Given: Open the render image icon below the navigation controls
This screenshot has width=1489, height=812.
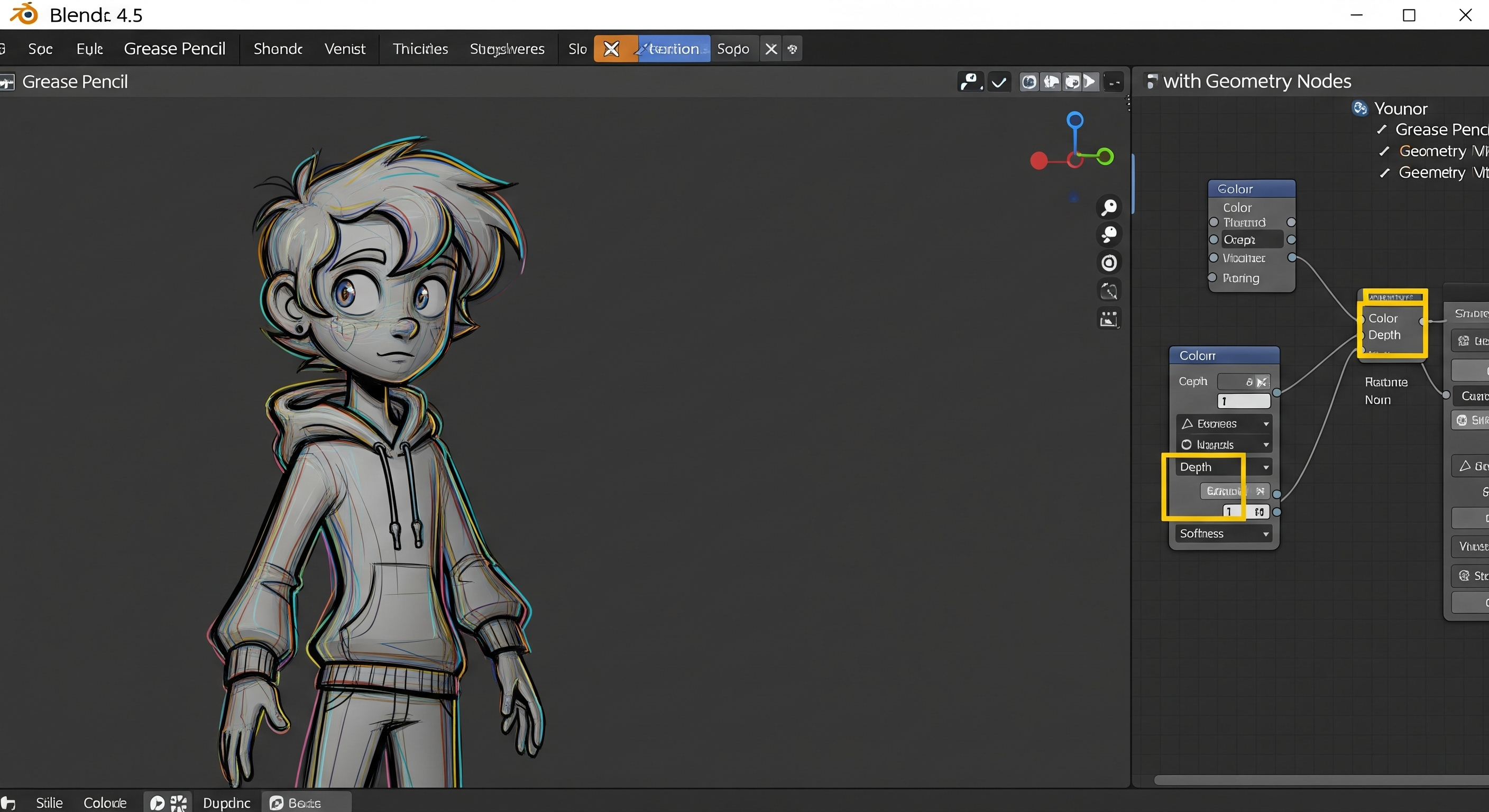Looking at the screenshot, I should click(1109, 318).
